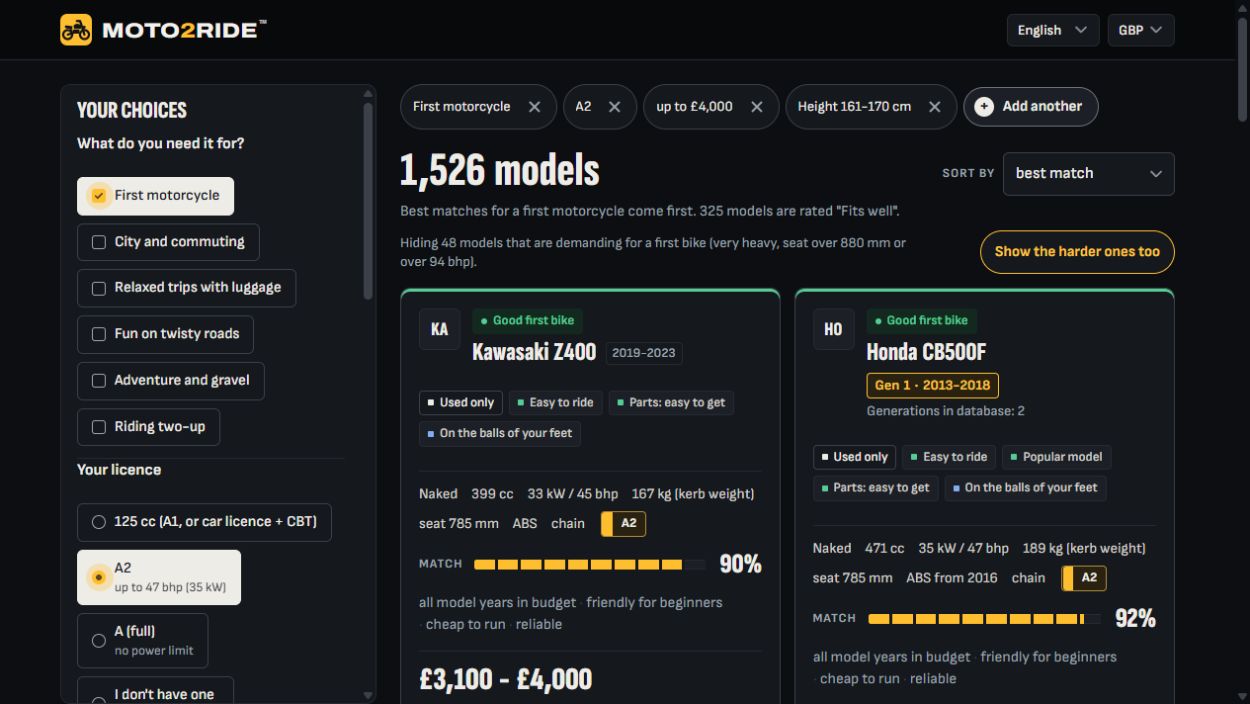
Task: Click the sidebar scroll up arrow
Action: pyautogui.click(x=367, y=95)
